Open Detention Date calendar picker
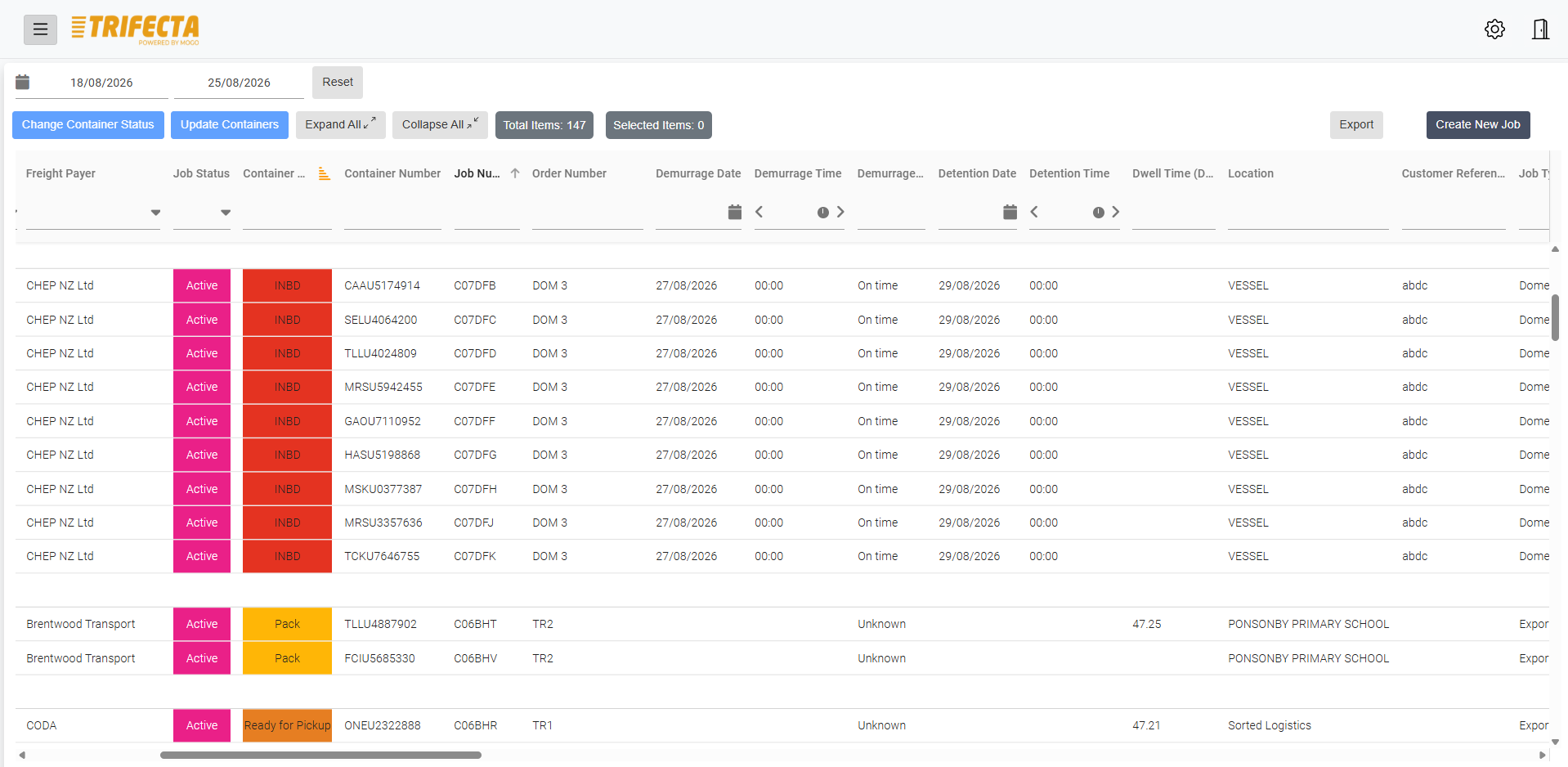 pos(1010,212)
